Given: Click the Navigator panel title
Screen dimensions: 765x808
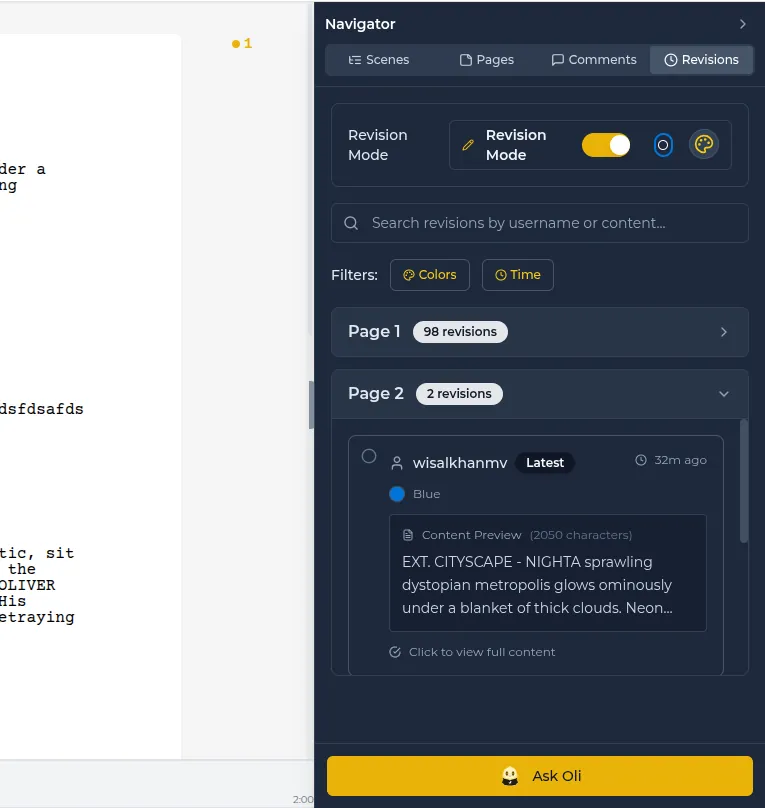Looking at the screenshot, I should [360, 24].
